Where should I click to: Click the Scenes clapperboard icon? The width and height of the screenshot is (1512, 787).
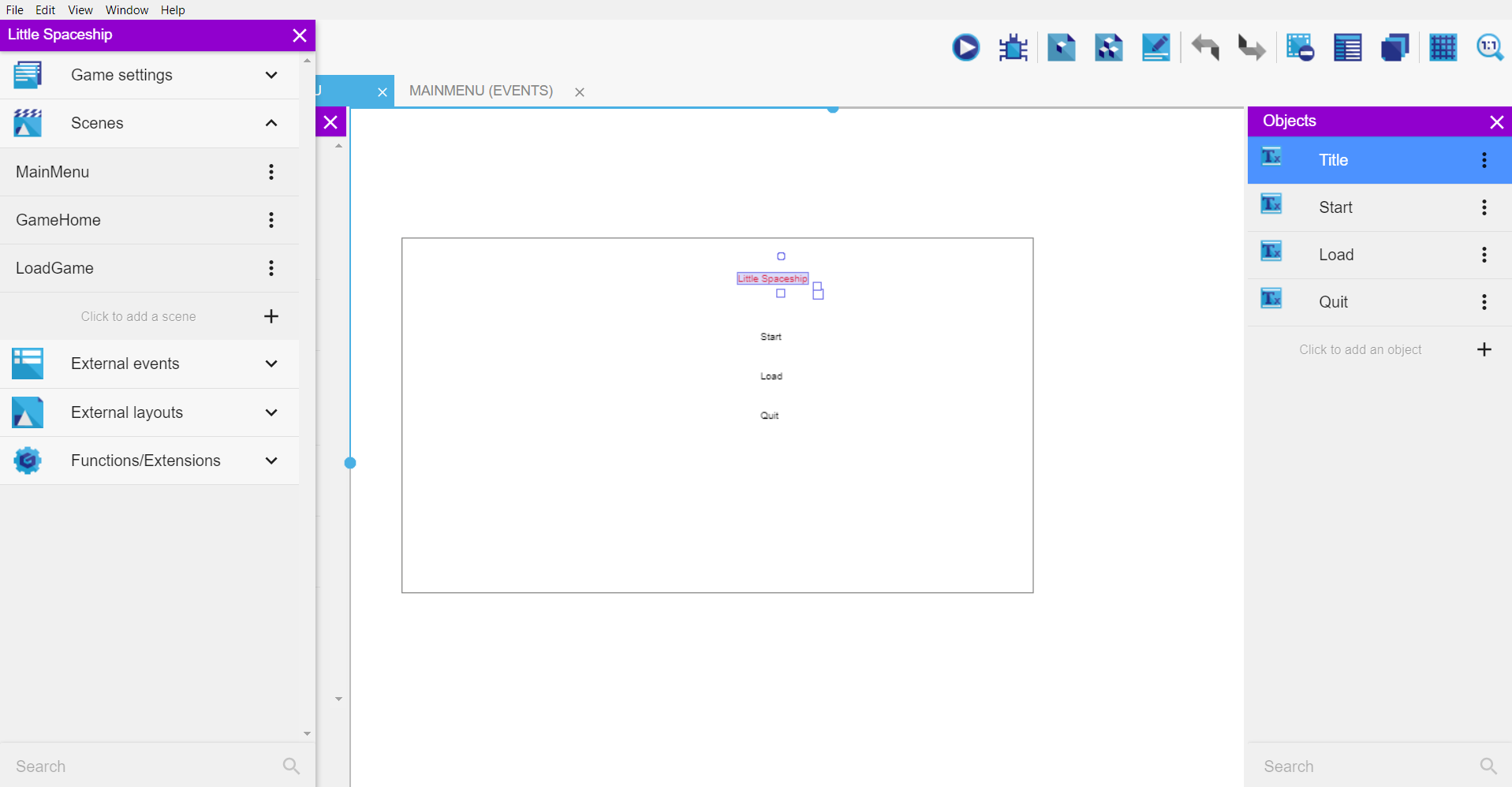[x=28, y=123]
